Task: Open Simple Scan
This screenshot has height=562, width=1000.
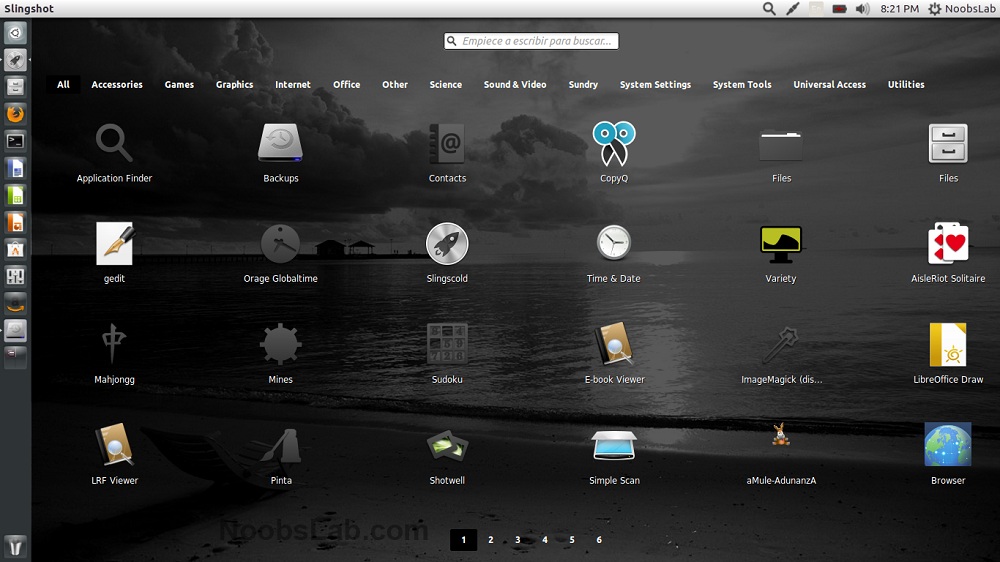Action: [x=614, y=445]
